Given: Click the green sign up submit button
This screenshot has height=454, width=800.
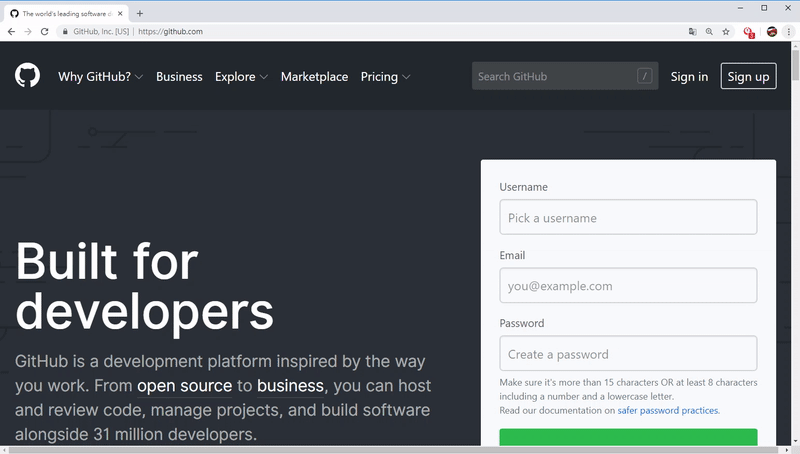Looking at the screenshot, I should click(x=628, y=437).
